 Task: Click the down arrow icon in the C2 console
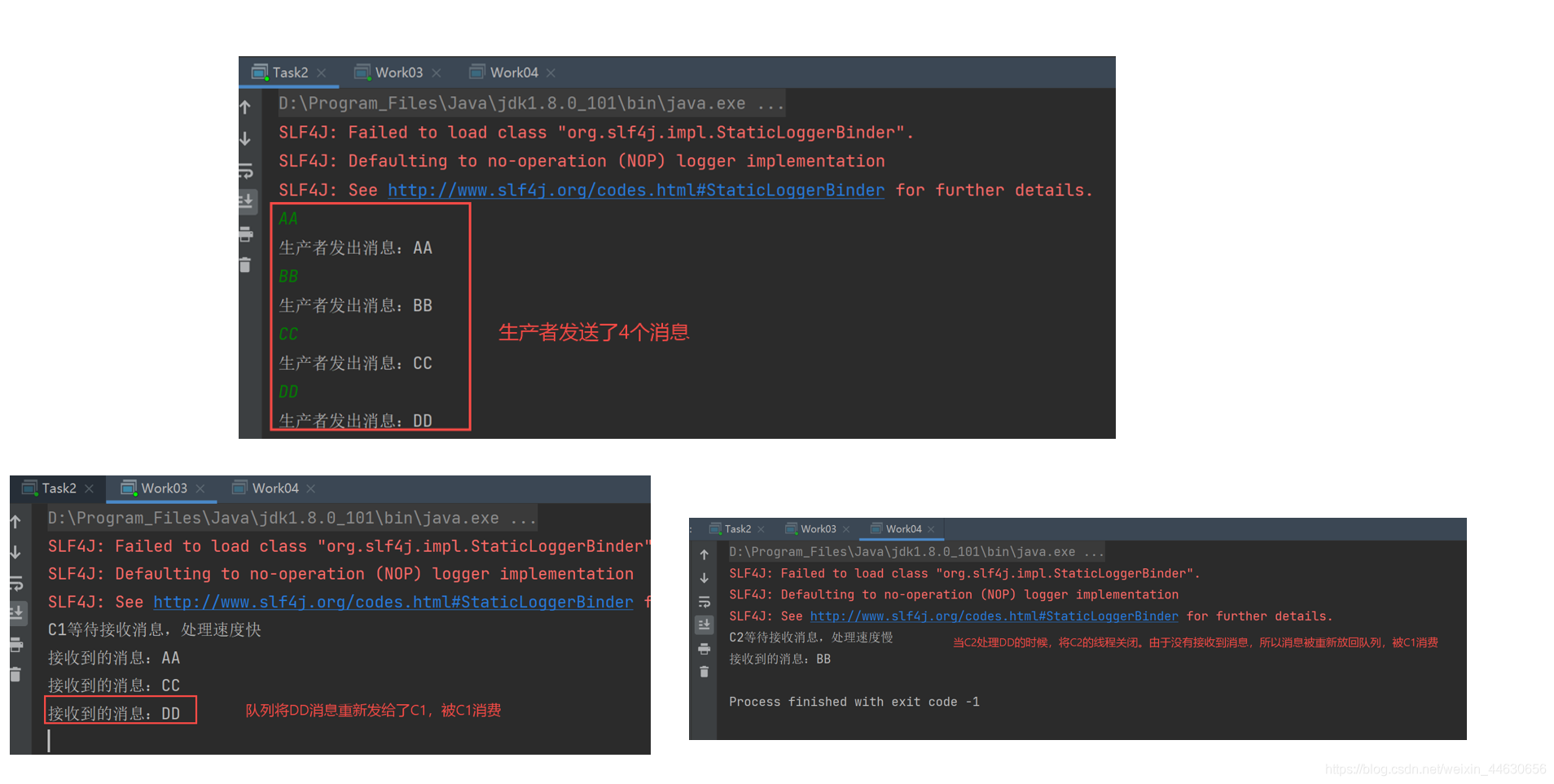pos(705,578)
